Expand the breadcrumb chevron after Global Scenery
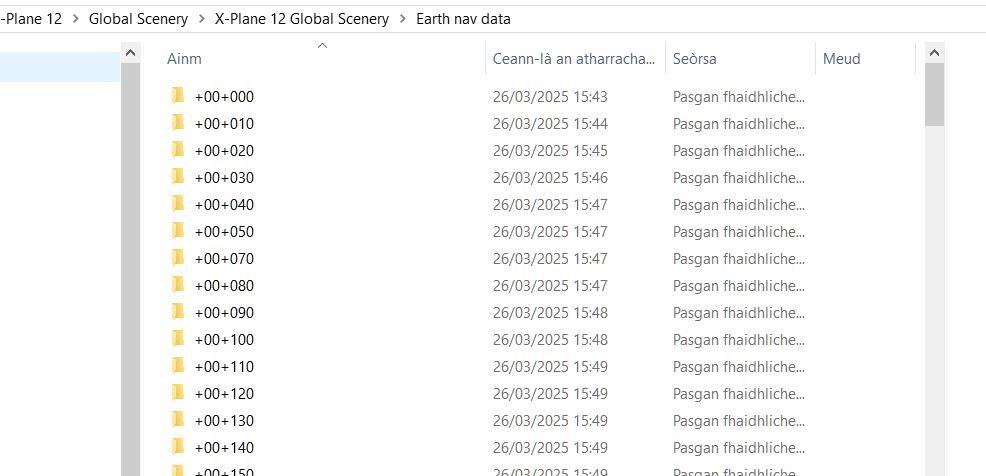Screen dimensions: 986x476 201,19
